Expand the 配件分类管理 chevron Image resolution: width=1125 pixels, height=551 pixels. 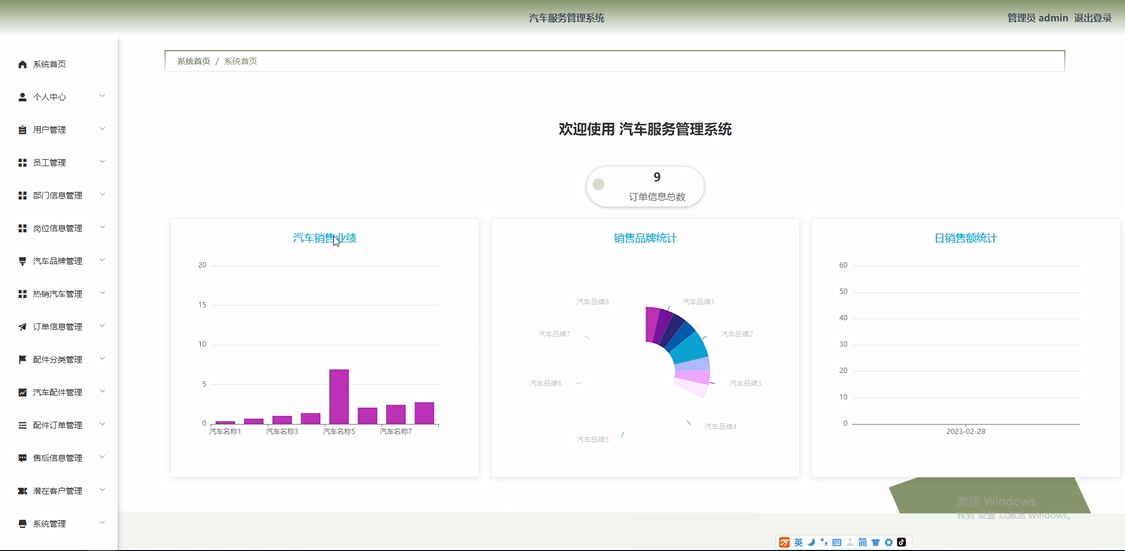pyautogui.click(x=103, y=359)
